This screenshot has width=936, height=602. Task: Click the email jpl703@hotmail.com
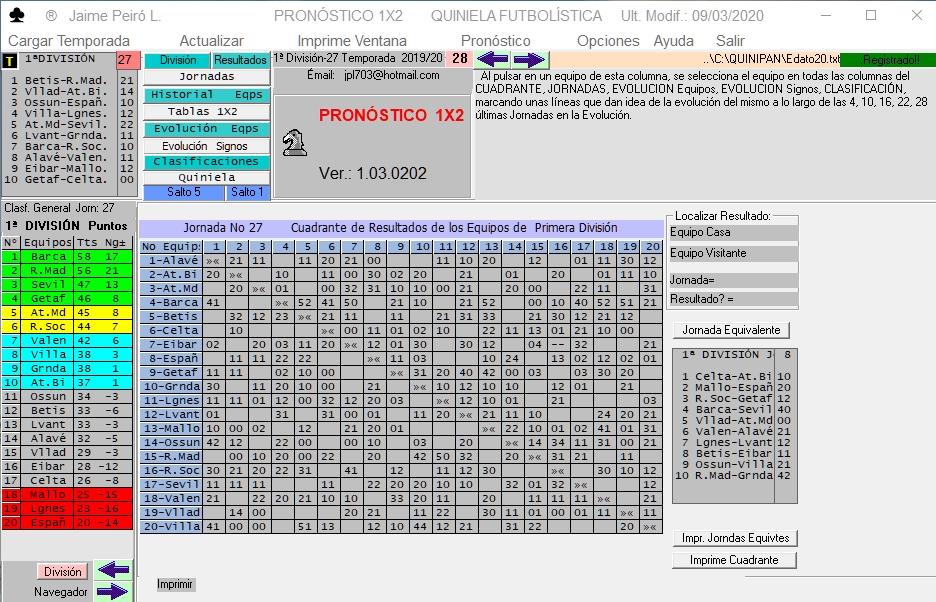click(x=392, y=75)
